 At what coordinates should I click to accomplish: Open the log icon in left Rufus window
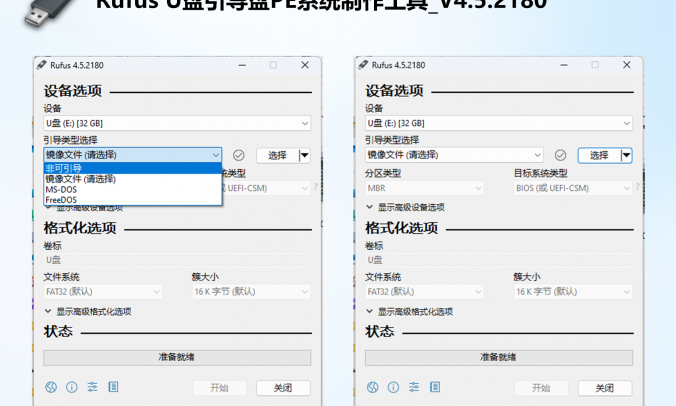click(x=113, y=387)
